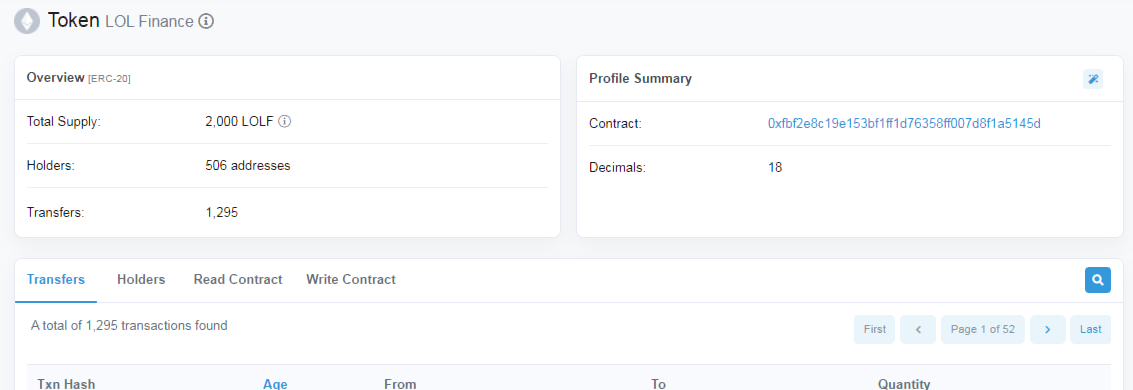The height and width of the screenshot is (390, 1133).
Task: Click info icon next to 2,000 LOLF
Action: (285, 121)
